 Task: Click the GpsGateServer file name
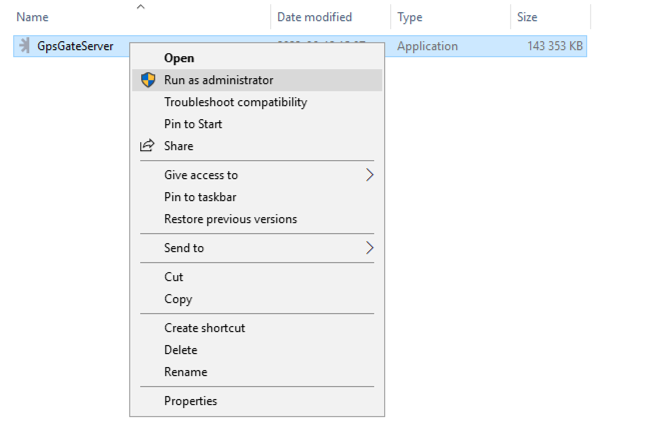coord(75,46)
